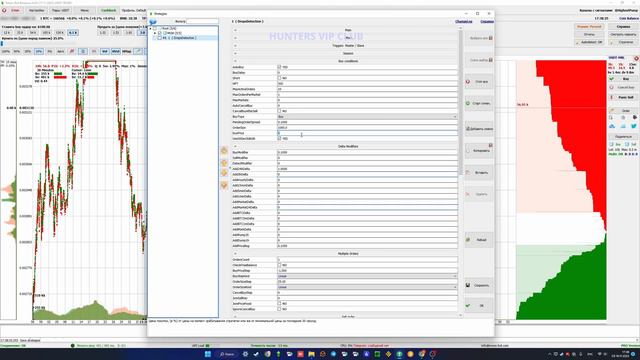The height and width of the screenshot is (360, 640).
Task: Click the Сохранить save button
Action: (x=479, y=285)
